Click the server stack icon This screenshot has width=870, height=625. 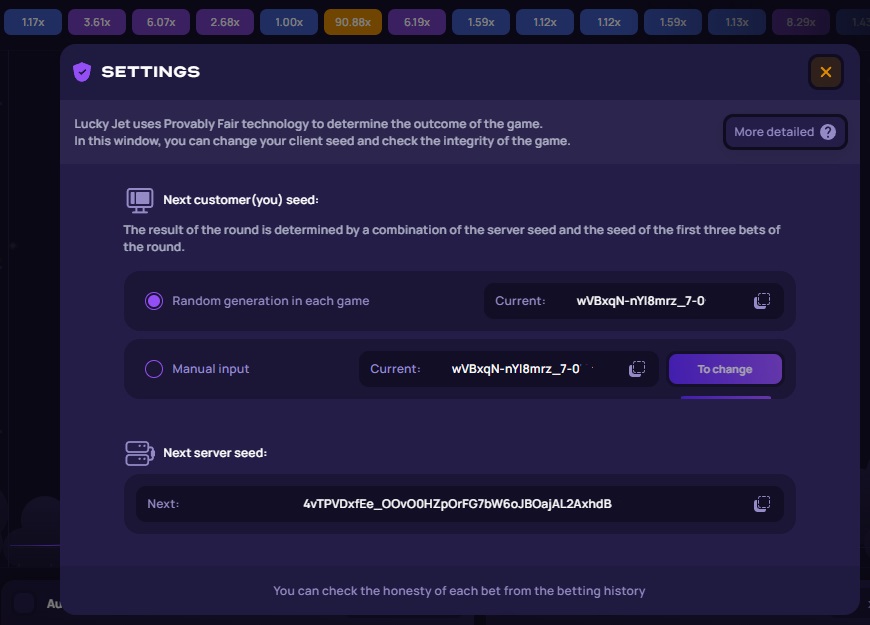pyautogui.click(x=139, y=453)
